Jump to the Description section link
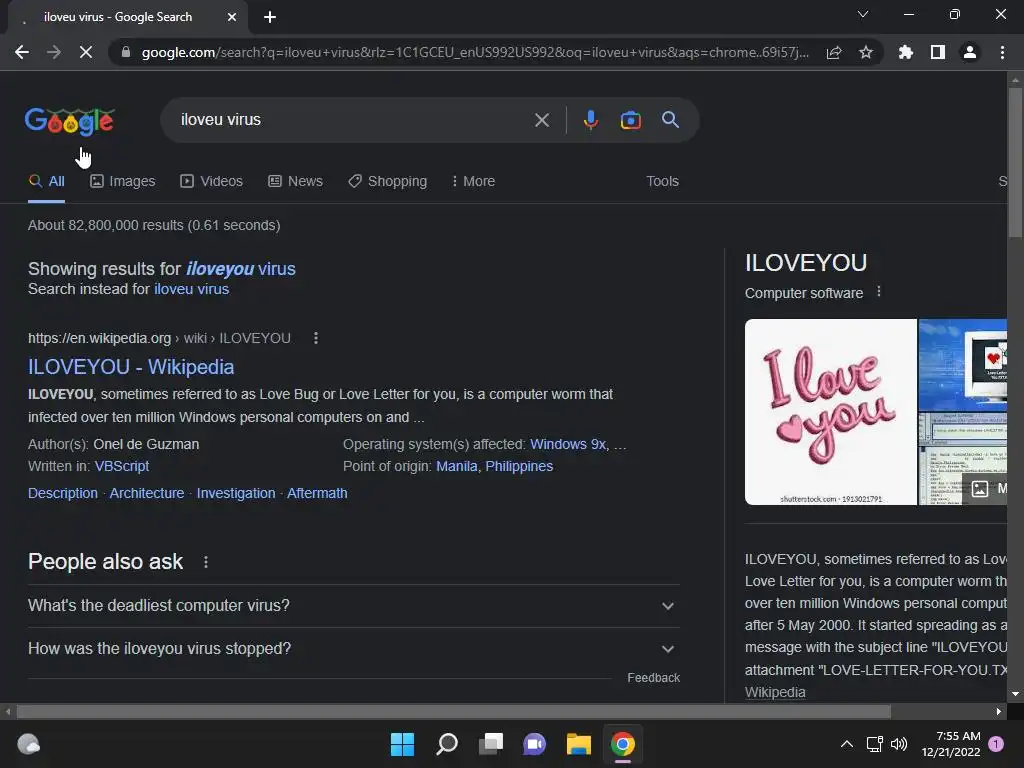This screenshot has height=768, width=1024. (x=63, y=493)
